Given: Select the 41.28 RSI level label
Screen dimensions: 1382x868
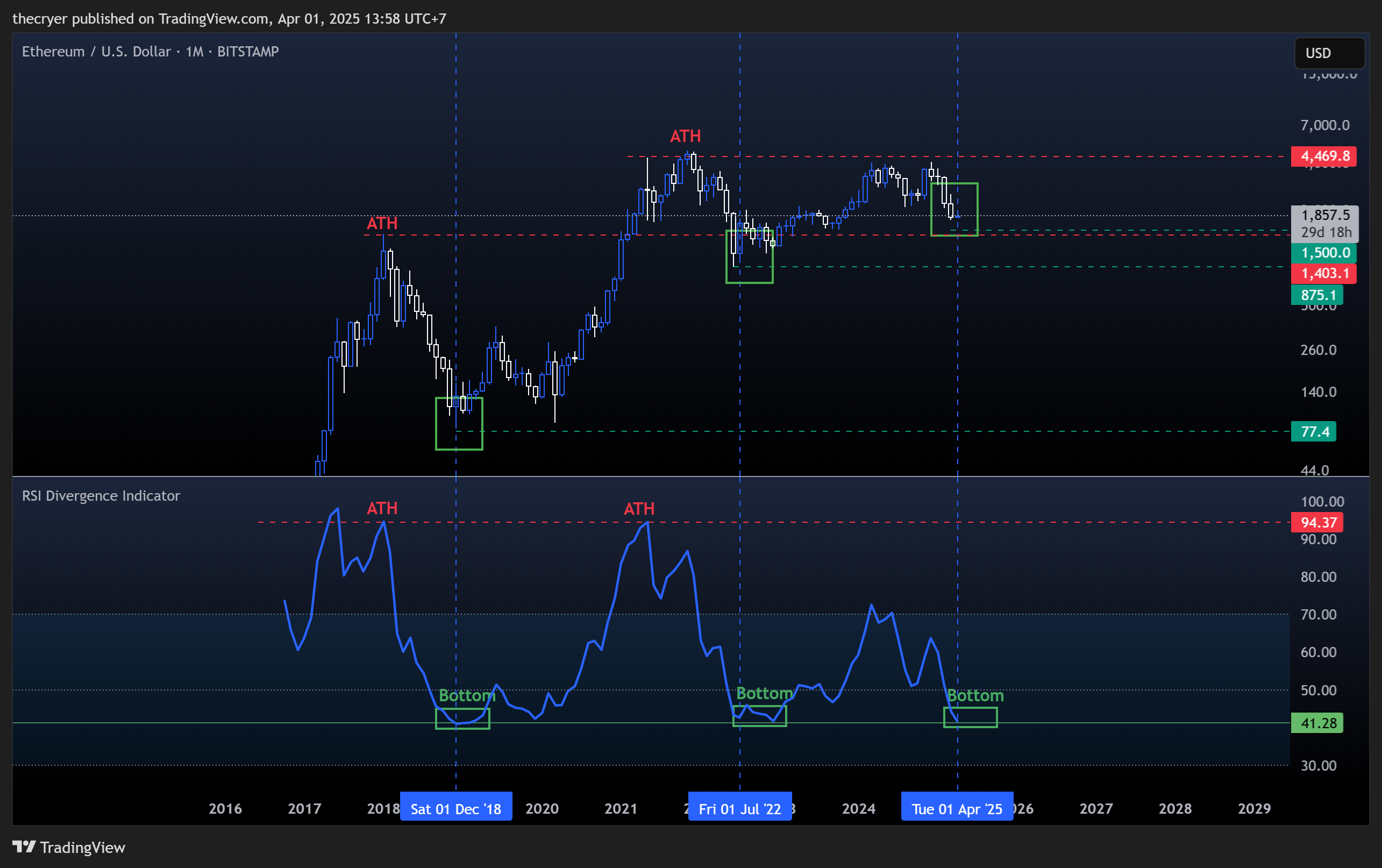Looking at the screenshot, I should click(x=1316, y=723).
